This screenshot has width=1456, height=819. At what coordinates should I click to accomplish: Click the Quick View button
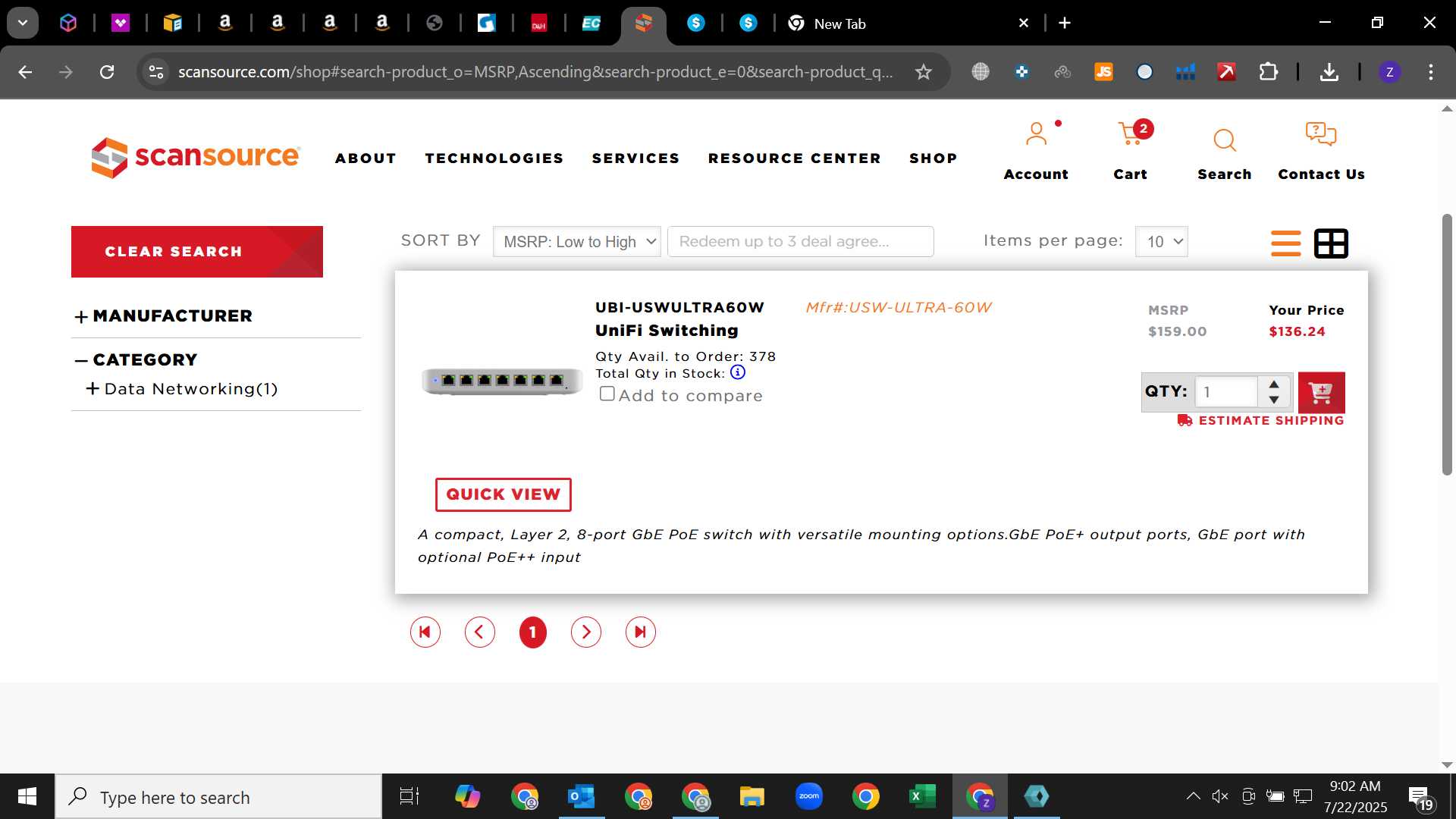(503, 494)
